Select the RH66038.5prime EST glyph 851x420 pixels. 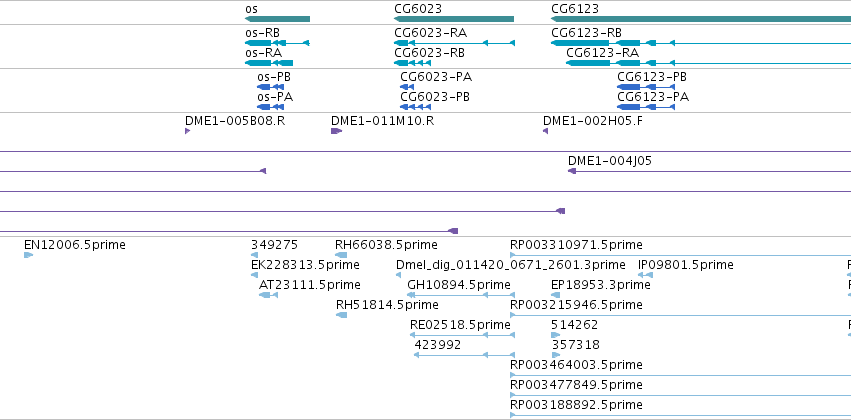341,255
